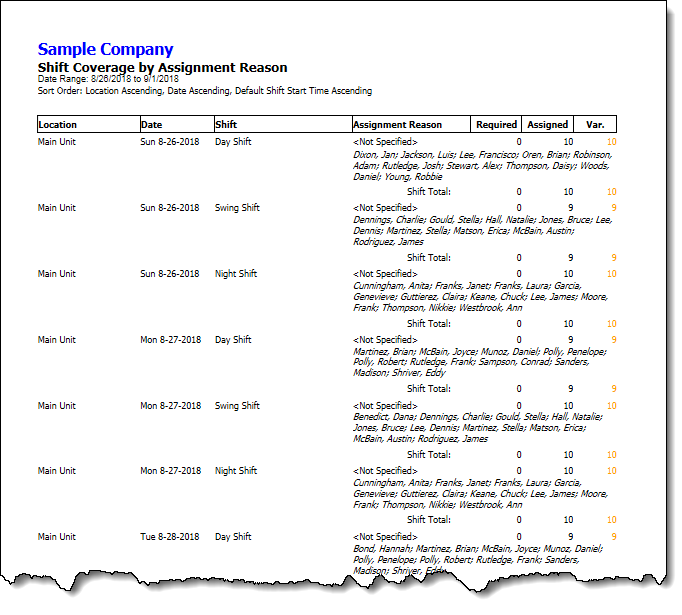Click Sun 8-26-2018 date in Swing Shift row
Viewport: 682px width, 615px height.
tap(170, 208)
